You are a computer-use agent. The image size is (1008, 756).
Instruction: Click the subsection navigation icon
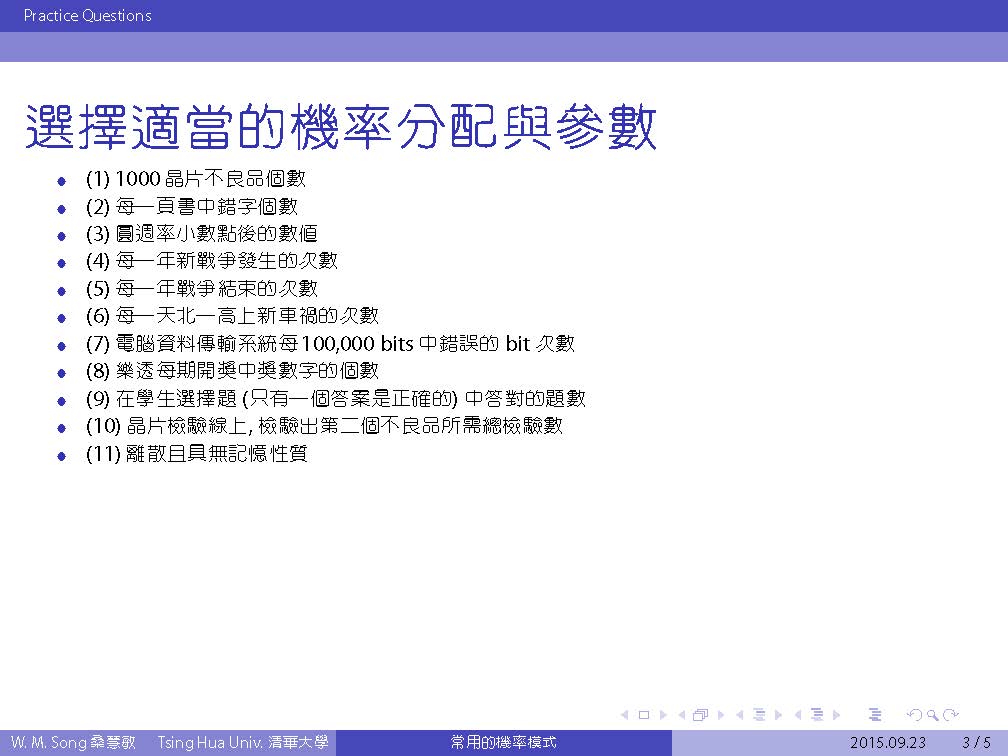pos(758,715)
